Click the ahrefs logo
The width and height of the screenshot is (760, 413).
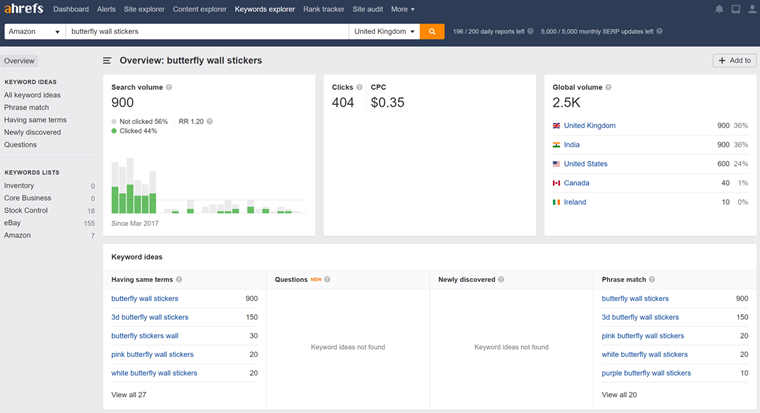24,9
